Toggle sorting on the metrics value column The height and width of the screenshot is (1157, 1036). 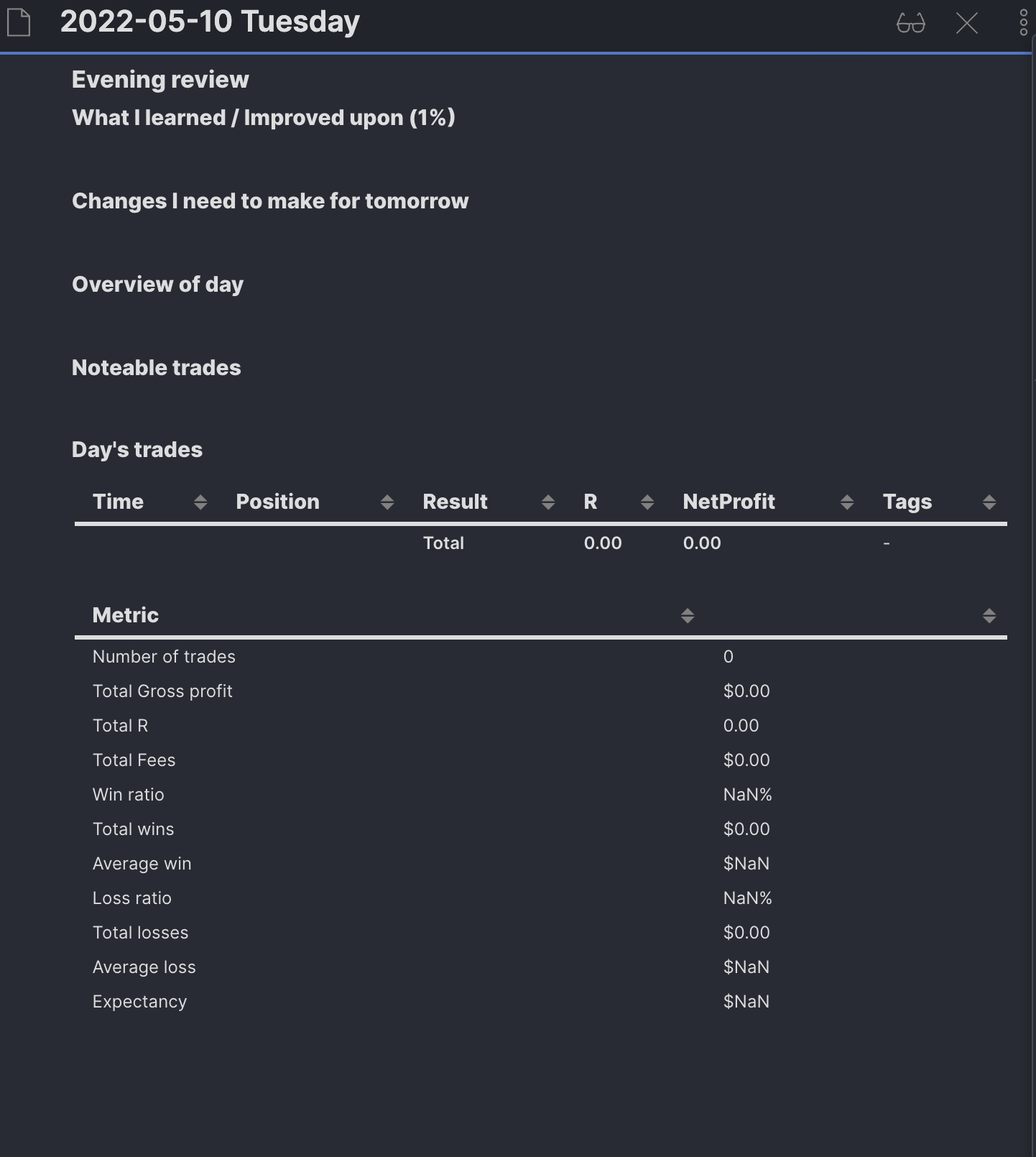pos(989,615)
